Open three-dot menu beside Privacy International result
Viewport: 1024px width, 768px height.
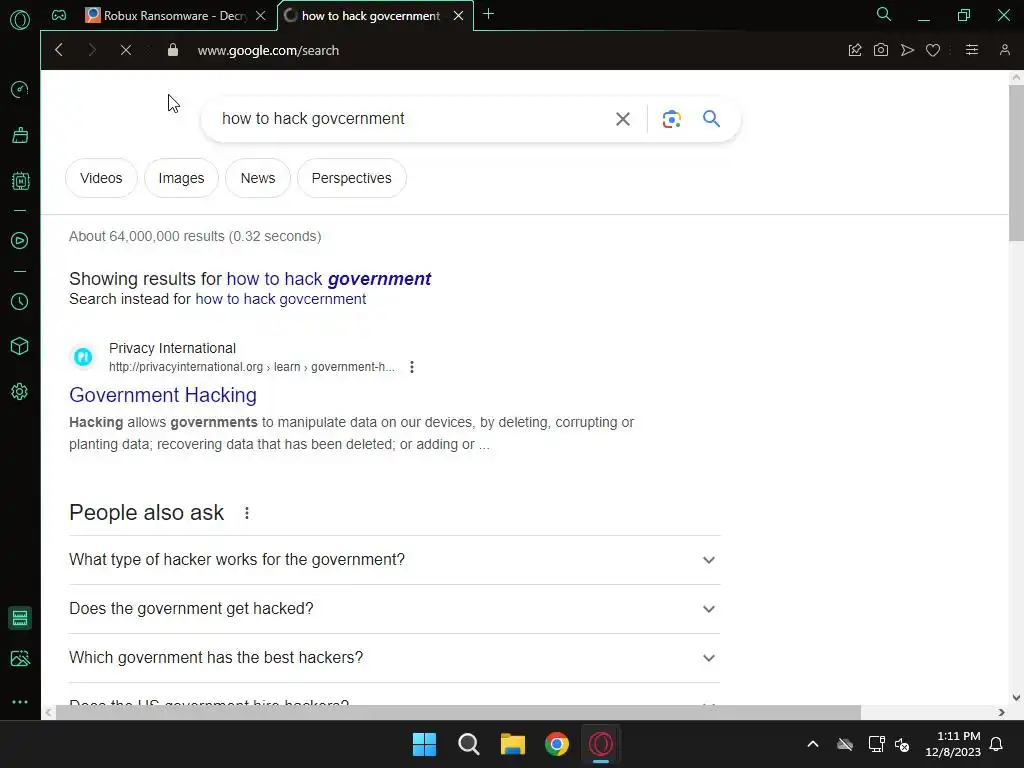tap(411, 367)
